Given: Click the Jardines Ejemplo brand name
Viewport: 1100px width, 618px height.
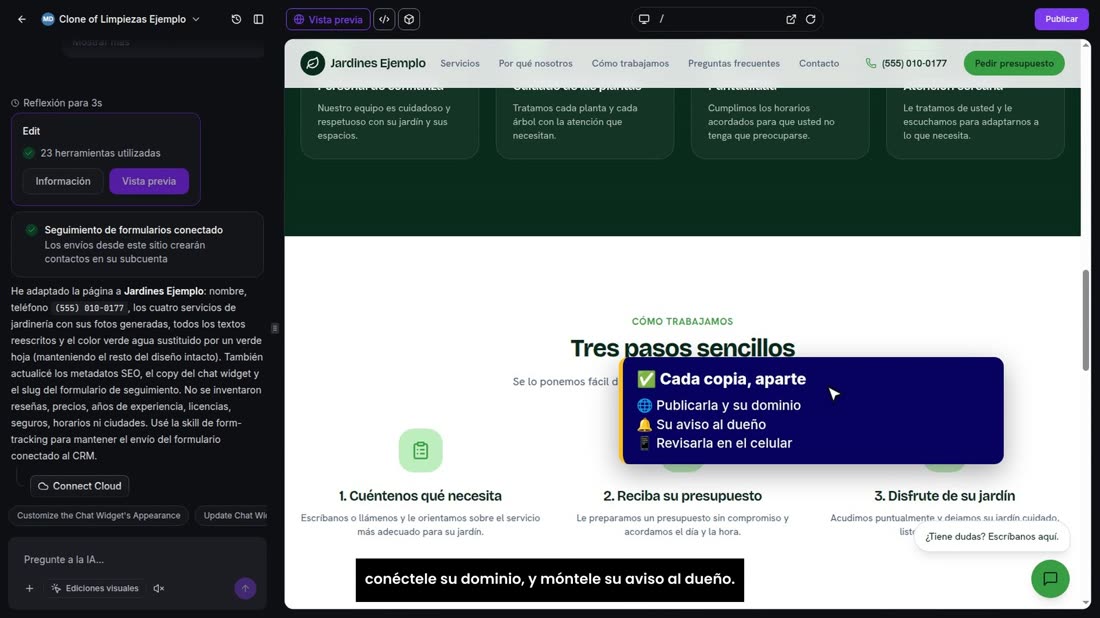Looking at the screenshot, I should 377,63.
